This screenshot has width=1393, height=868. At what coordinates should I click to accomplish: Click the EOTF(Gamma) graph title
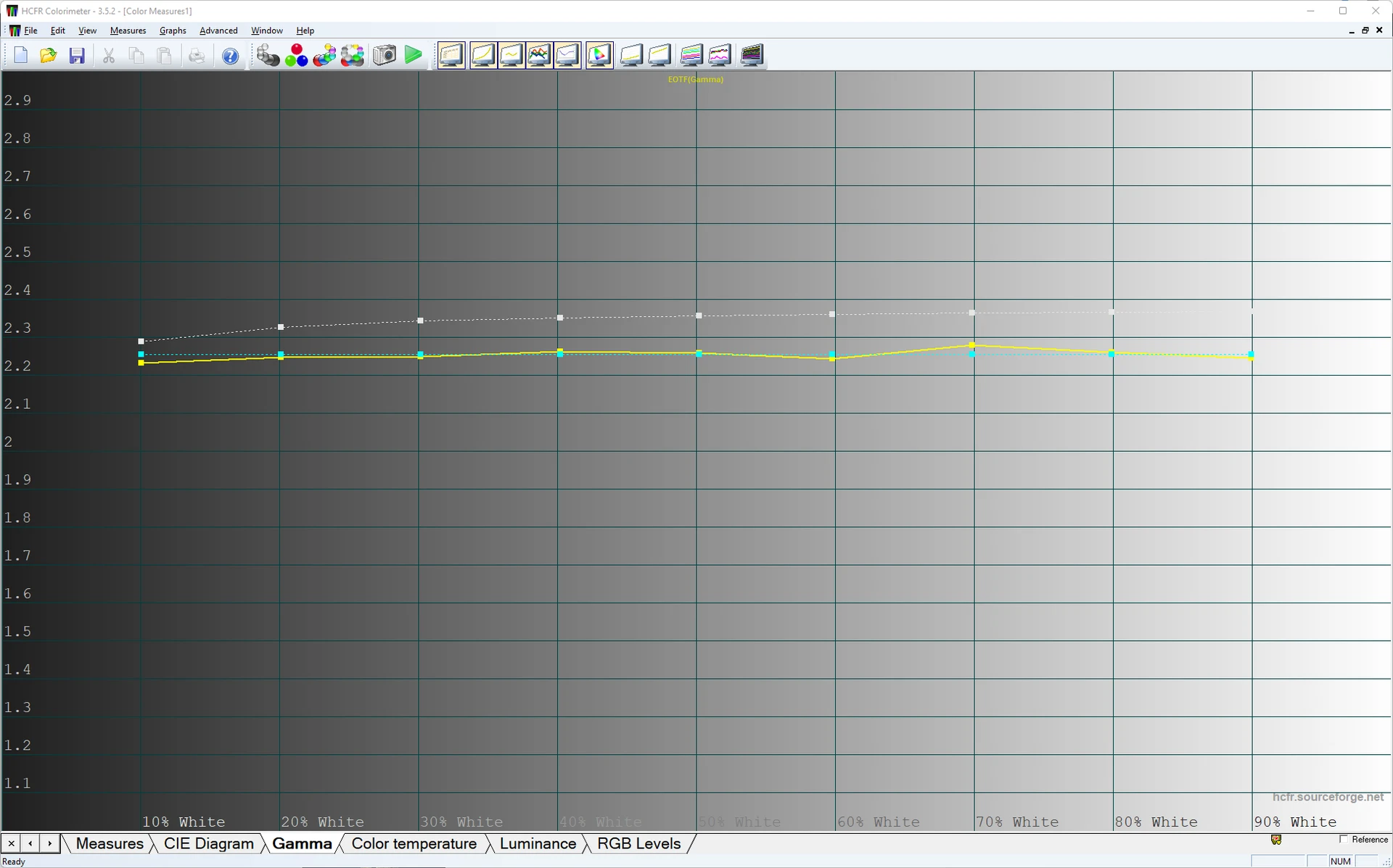[695, 79]
